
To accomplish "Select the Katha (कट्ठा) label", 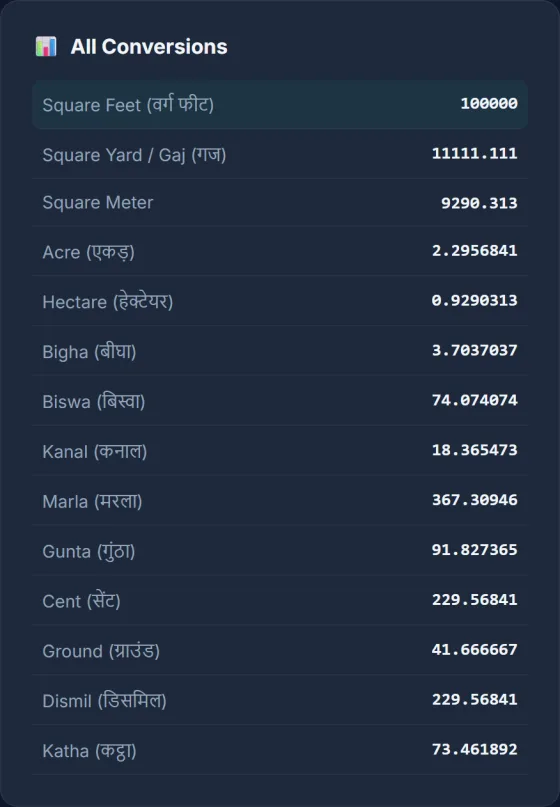I will (90, 751).
